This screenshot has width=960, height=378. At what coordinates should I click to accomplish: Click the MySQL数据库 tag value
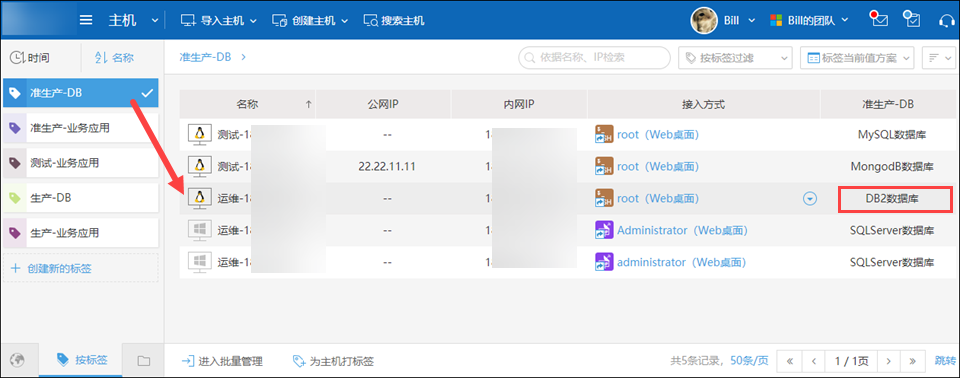(x=892, y=135)
